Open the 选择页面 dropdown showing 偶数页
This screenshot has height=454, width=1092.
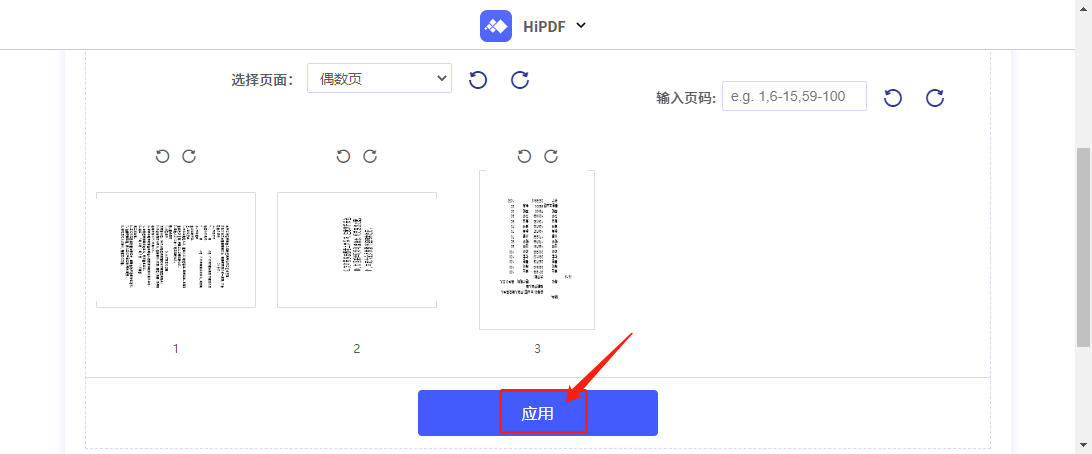(380, 78)
